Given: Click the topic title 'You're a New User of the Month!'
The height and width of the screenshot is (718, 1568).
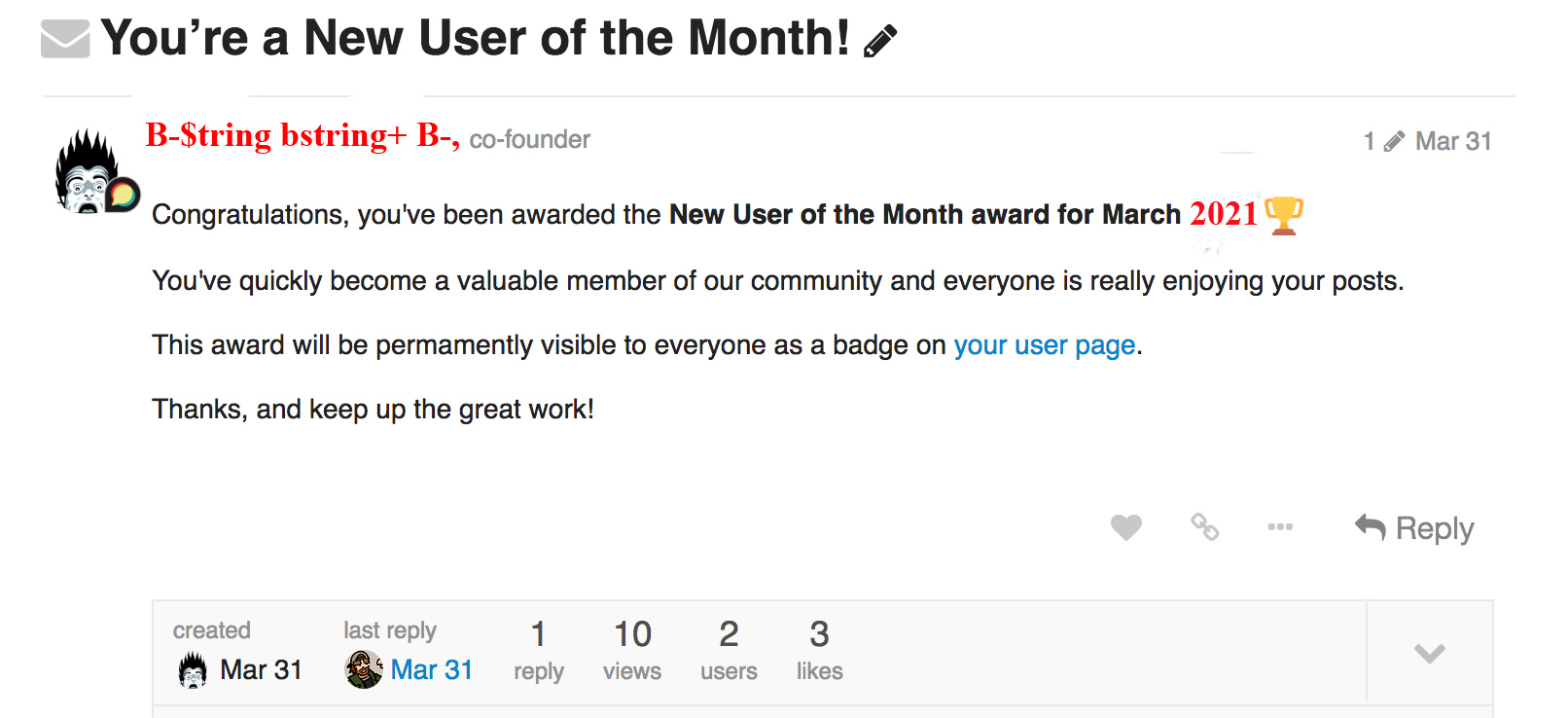Looking at the screenshot, I should [475, 39].
